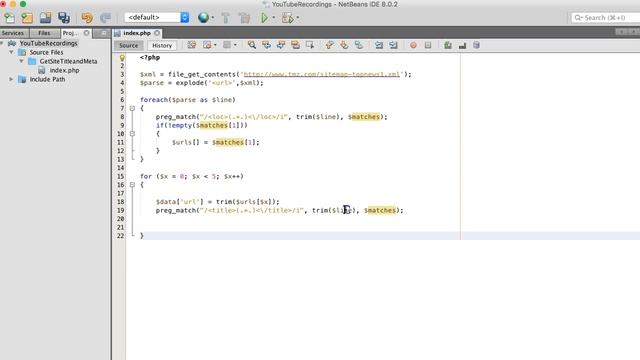Click the tmz.com sitemap URL in code

click(x=322, y=74)
